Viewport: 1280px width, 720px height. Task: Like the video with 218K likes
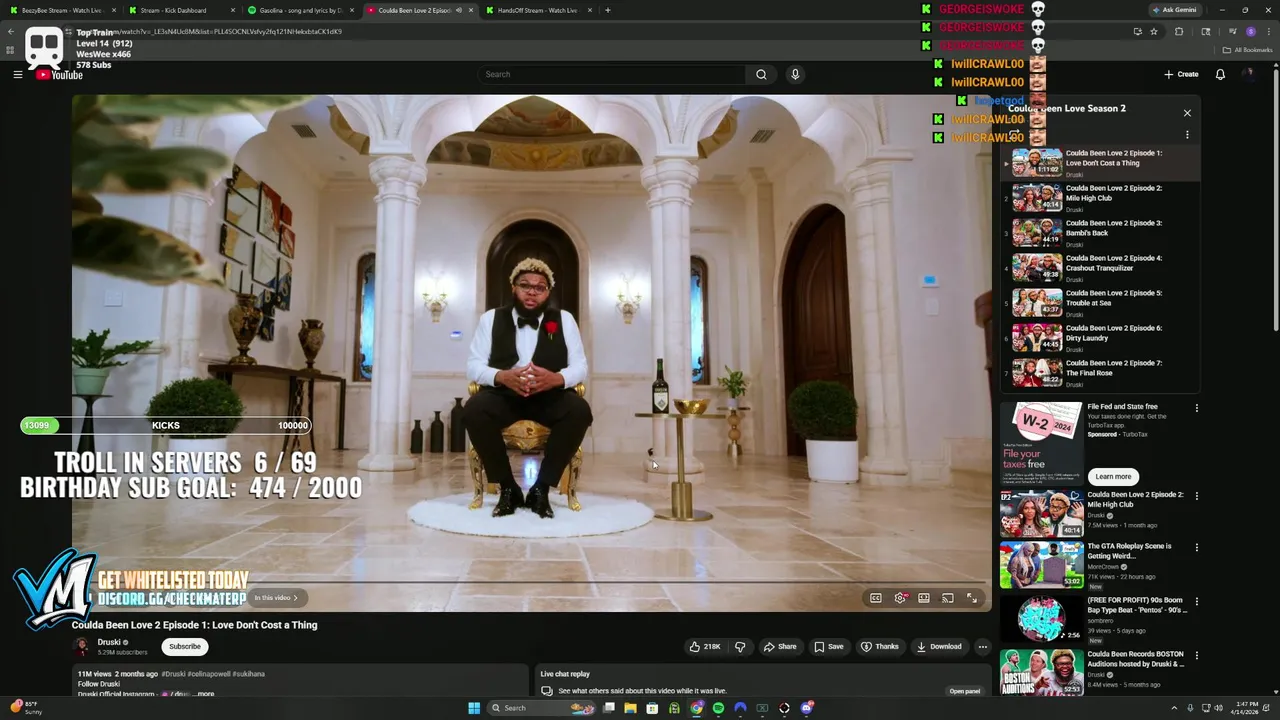tap(705, 647)
